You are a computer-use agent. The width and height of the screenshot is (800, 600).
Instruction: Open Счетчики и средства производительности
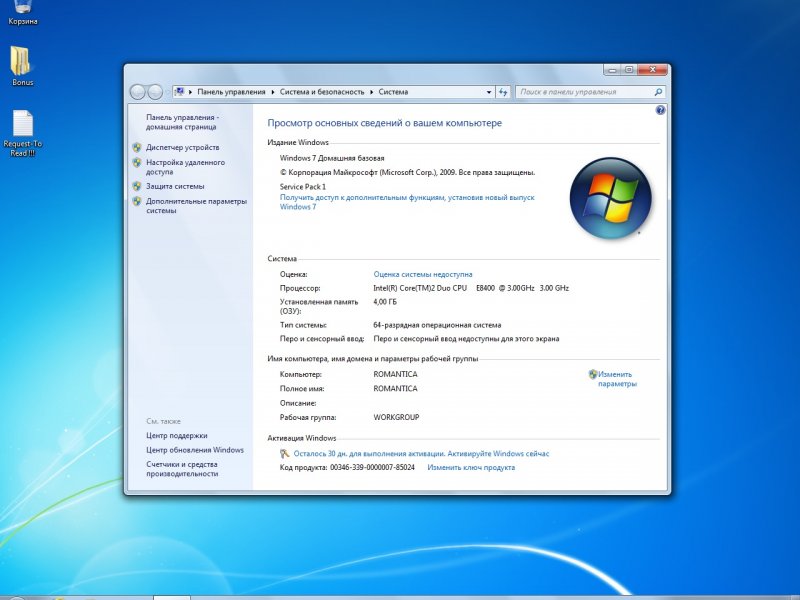point(182,469)
